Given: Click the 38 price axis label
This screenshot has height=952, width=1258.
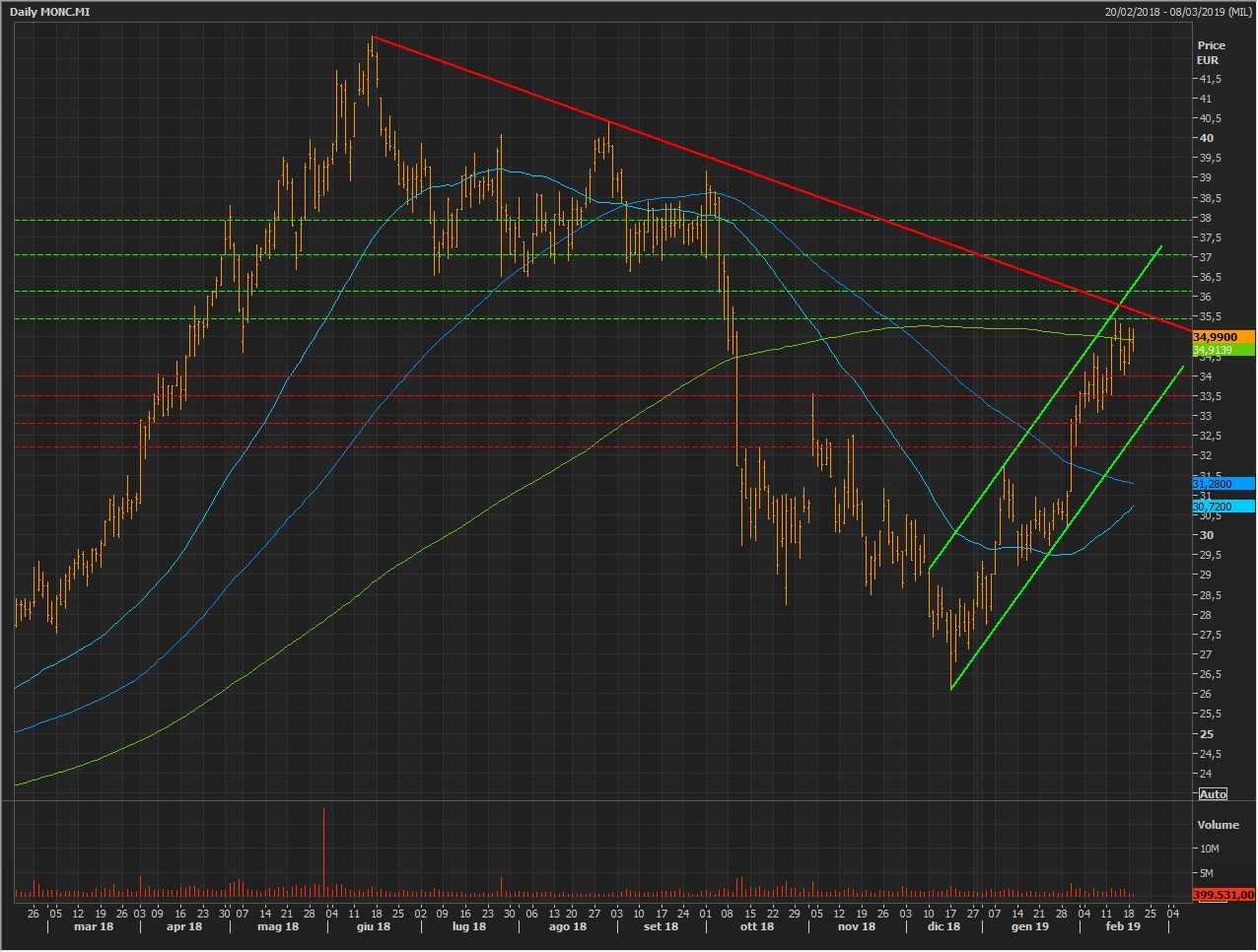Looking at the screenshot, I should tap(1205, 218).
